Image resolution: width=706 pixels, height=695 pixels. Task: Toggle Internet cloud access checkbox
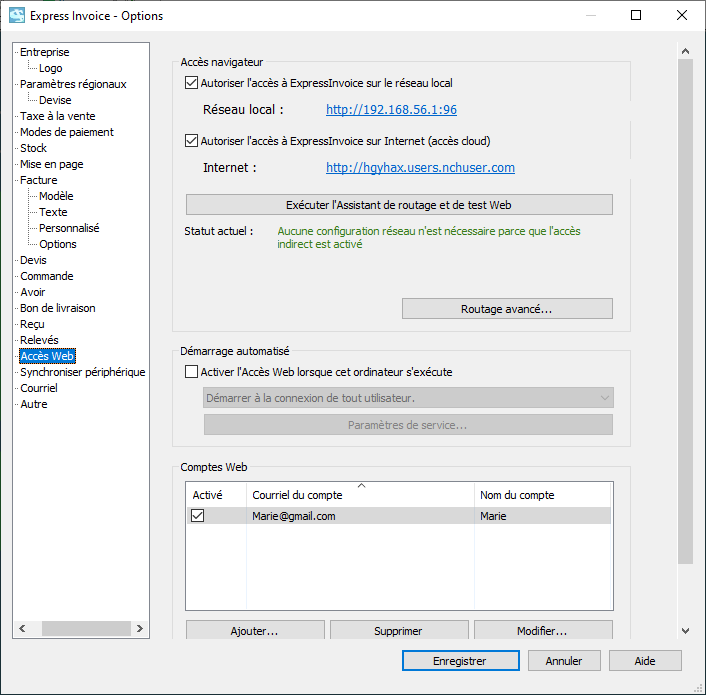192,141
